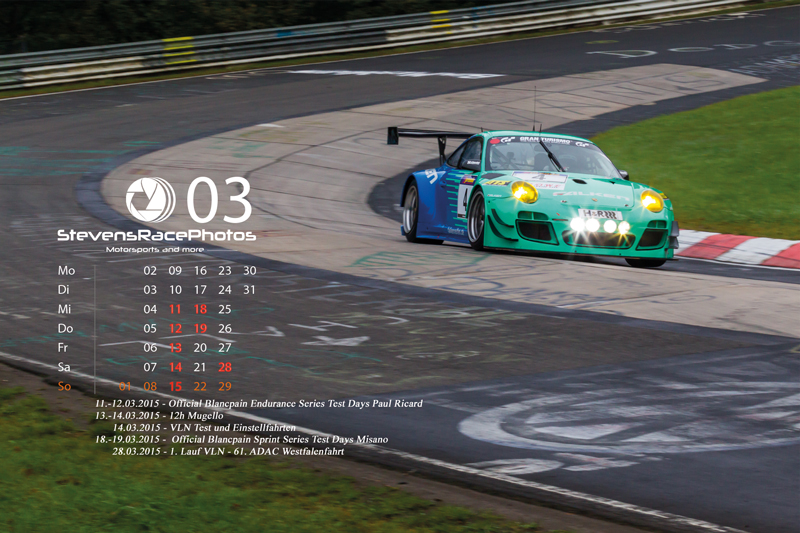800x533 pixels.
Task: Select the Di weekday label
Action: pos(63,290)
